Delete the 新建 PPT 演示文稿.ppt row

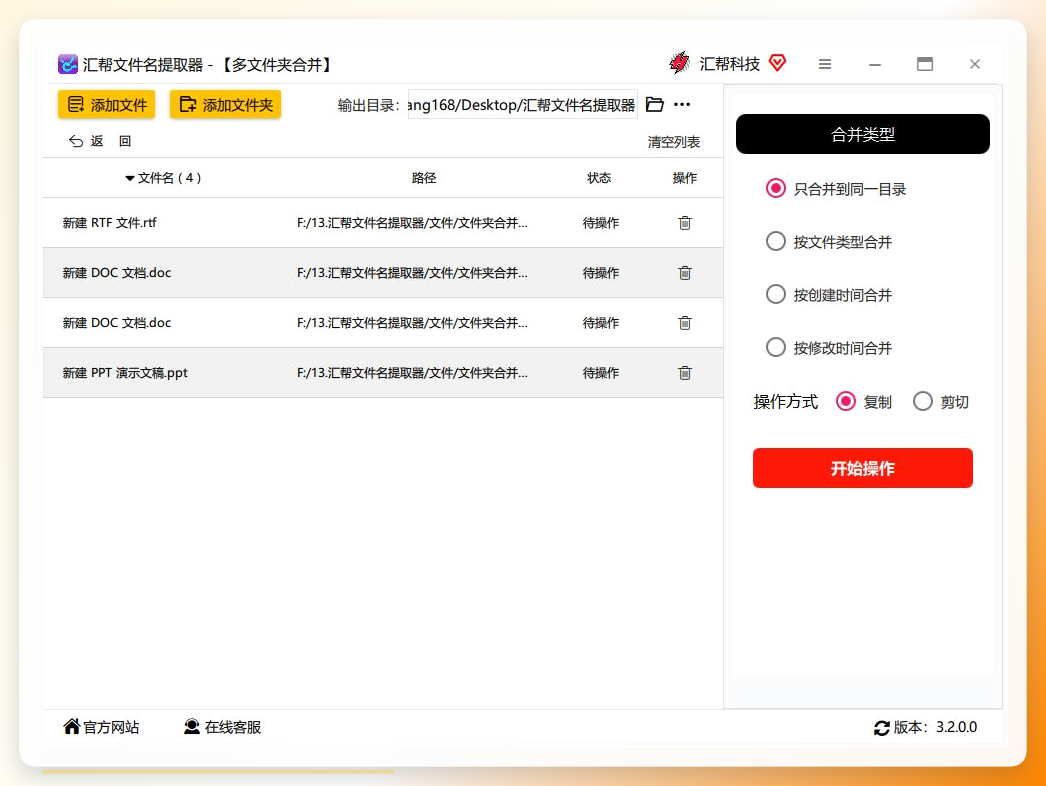[x=684, y=373]
